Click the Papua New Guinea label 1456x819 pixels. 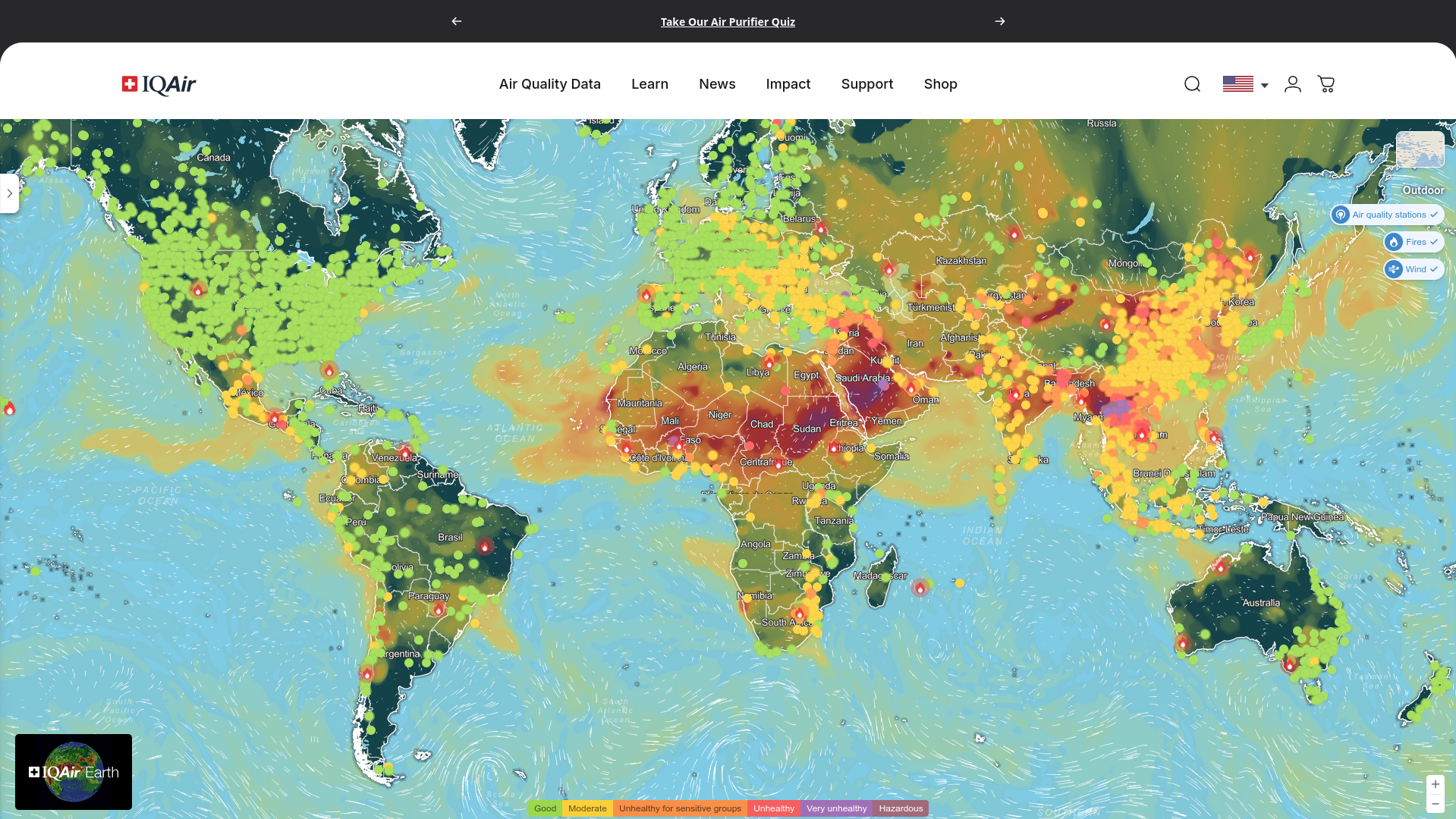[1302, 517]
